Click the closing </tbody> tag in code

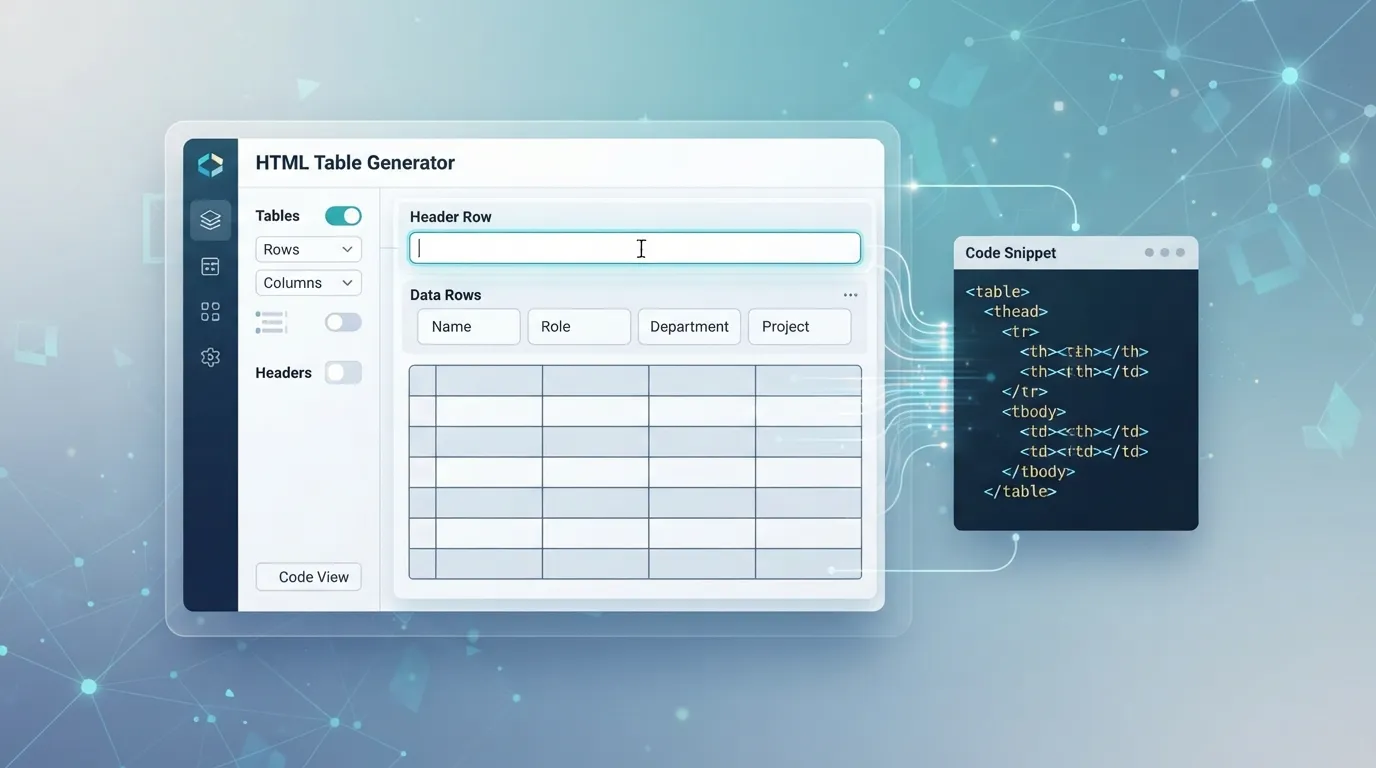coord(1038,472)
